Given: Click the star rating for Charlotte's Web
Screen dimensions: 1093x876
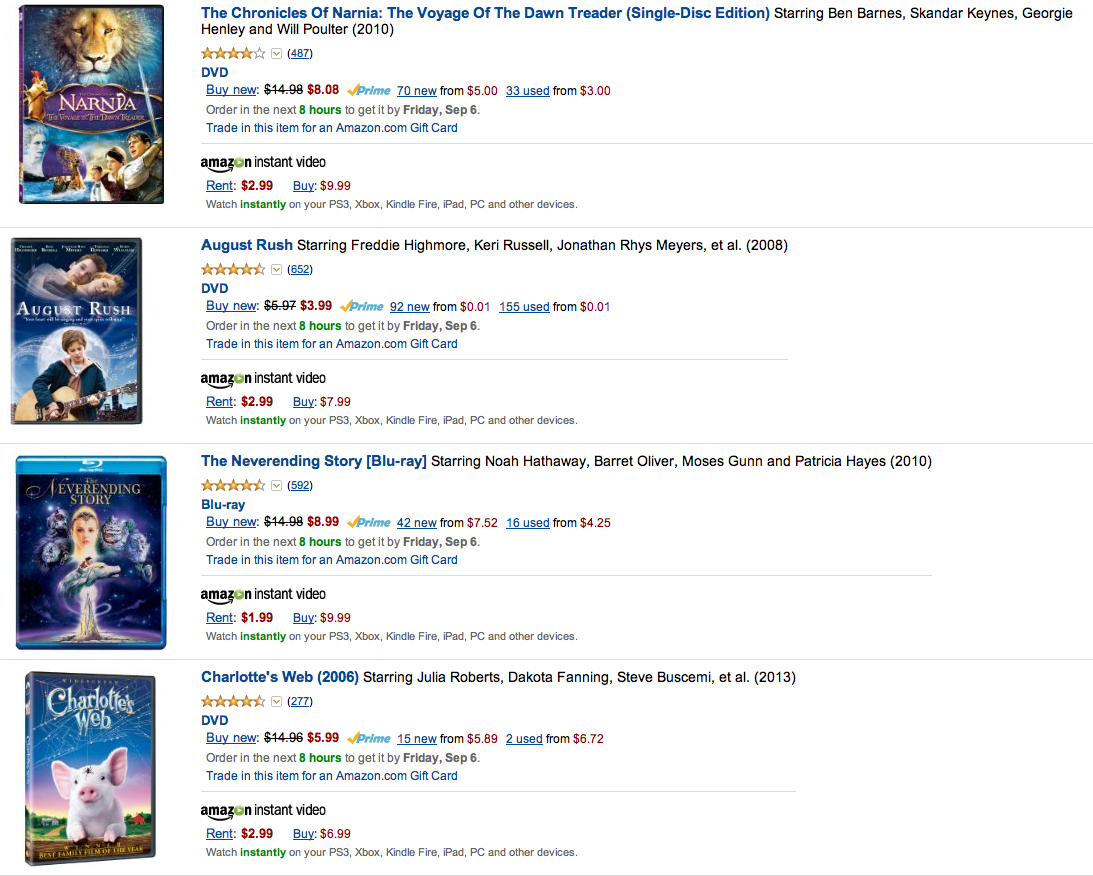Looking at the screenshot, I should pyautogui.click(x=233, y=701).
